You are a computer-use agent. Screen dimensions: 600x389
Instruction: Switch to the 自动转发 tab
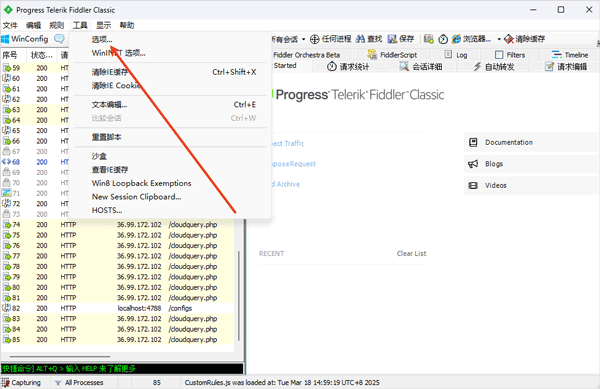pyautogui.click(x=494, y=67)
